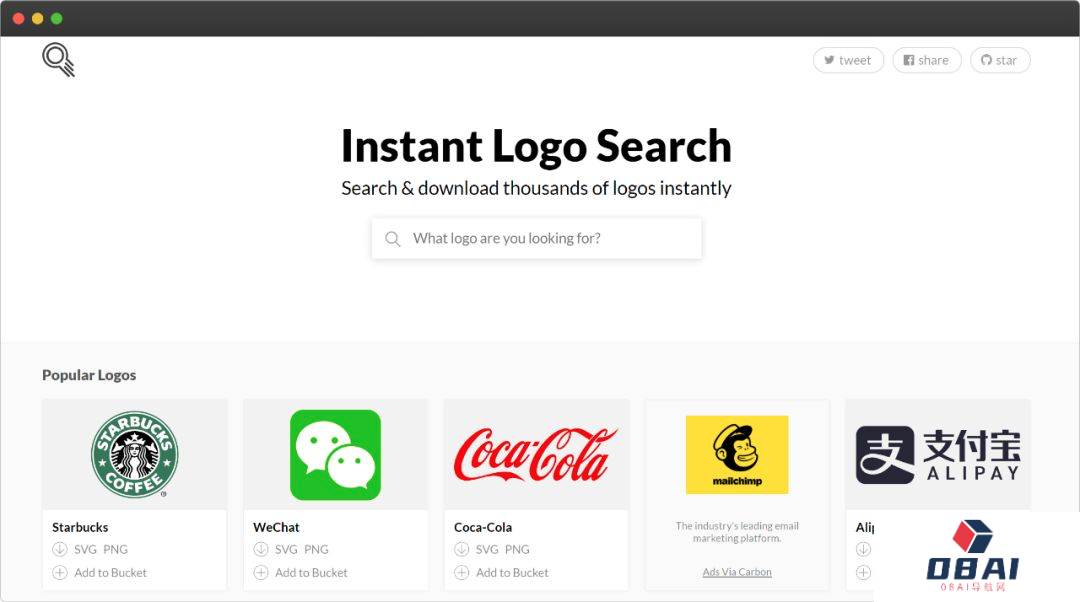Click the red close window button

pos(19,19)
